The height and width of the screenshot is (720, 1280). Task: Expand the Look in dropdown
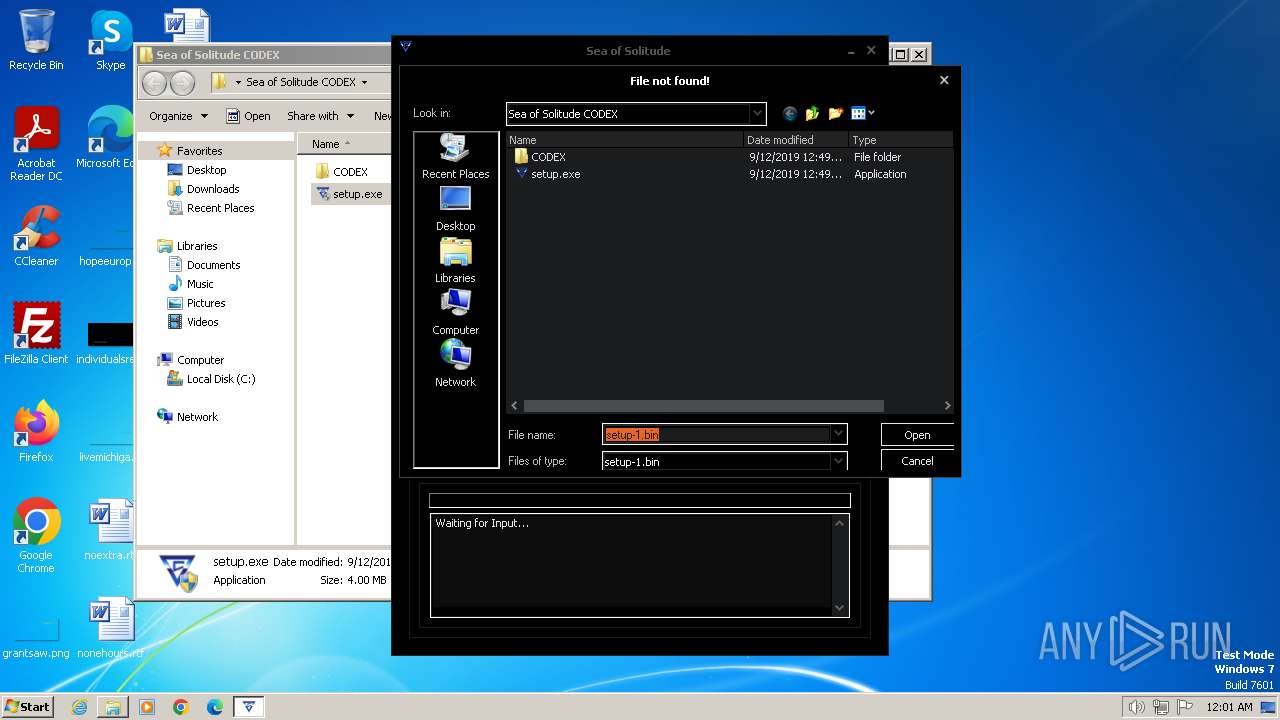pos(757,114)
